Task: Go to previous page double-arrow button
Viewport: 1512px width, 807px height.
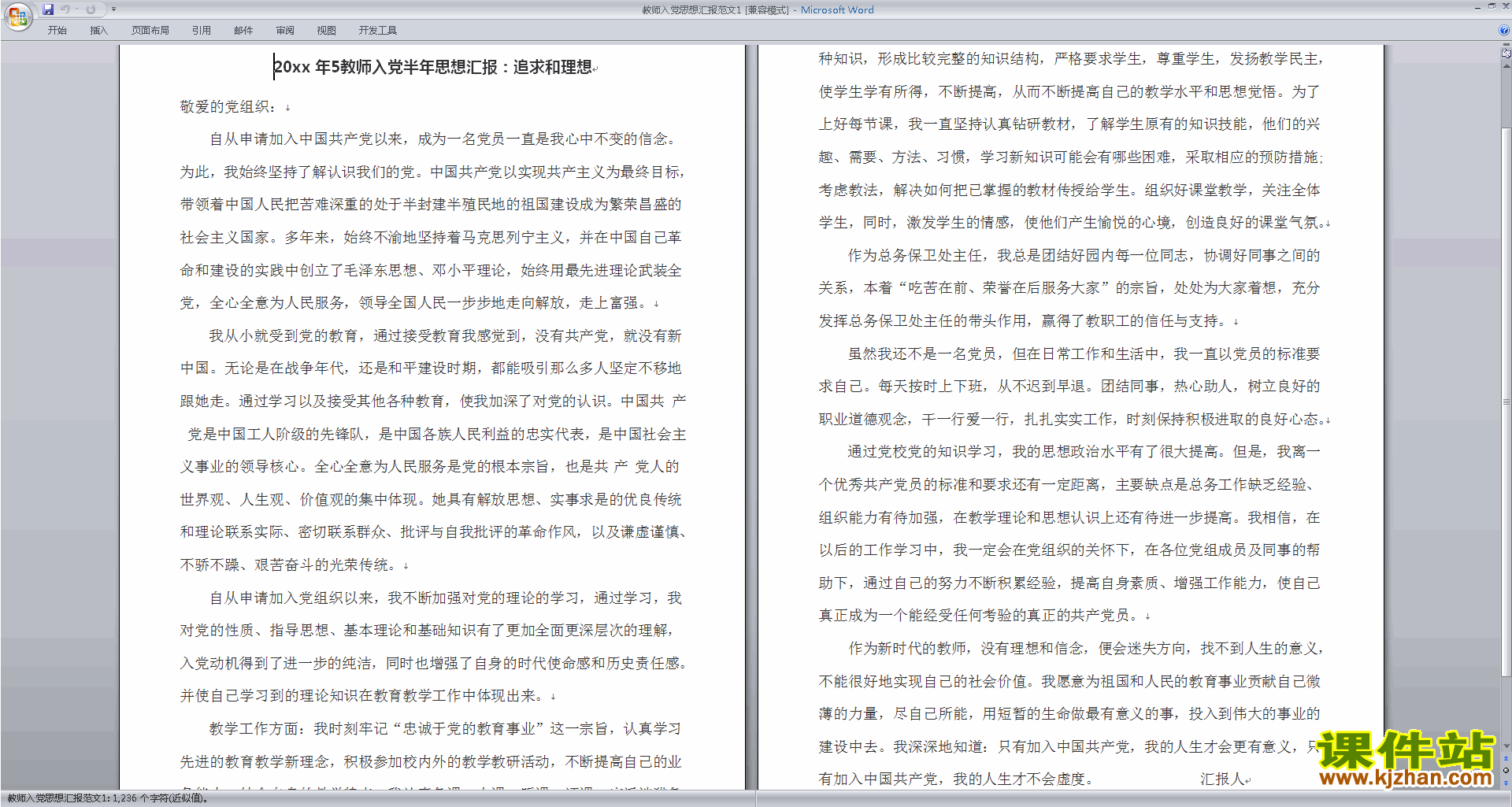Action: pos(1506,759)
